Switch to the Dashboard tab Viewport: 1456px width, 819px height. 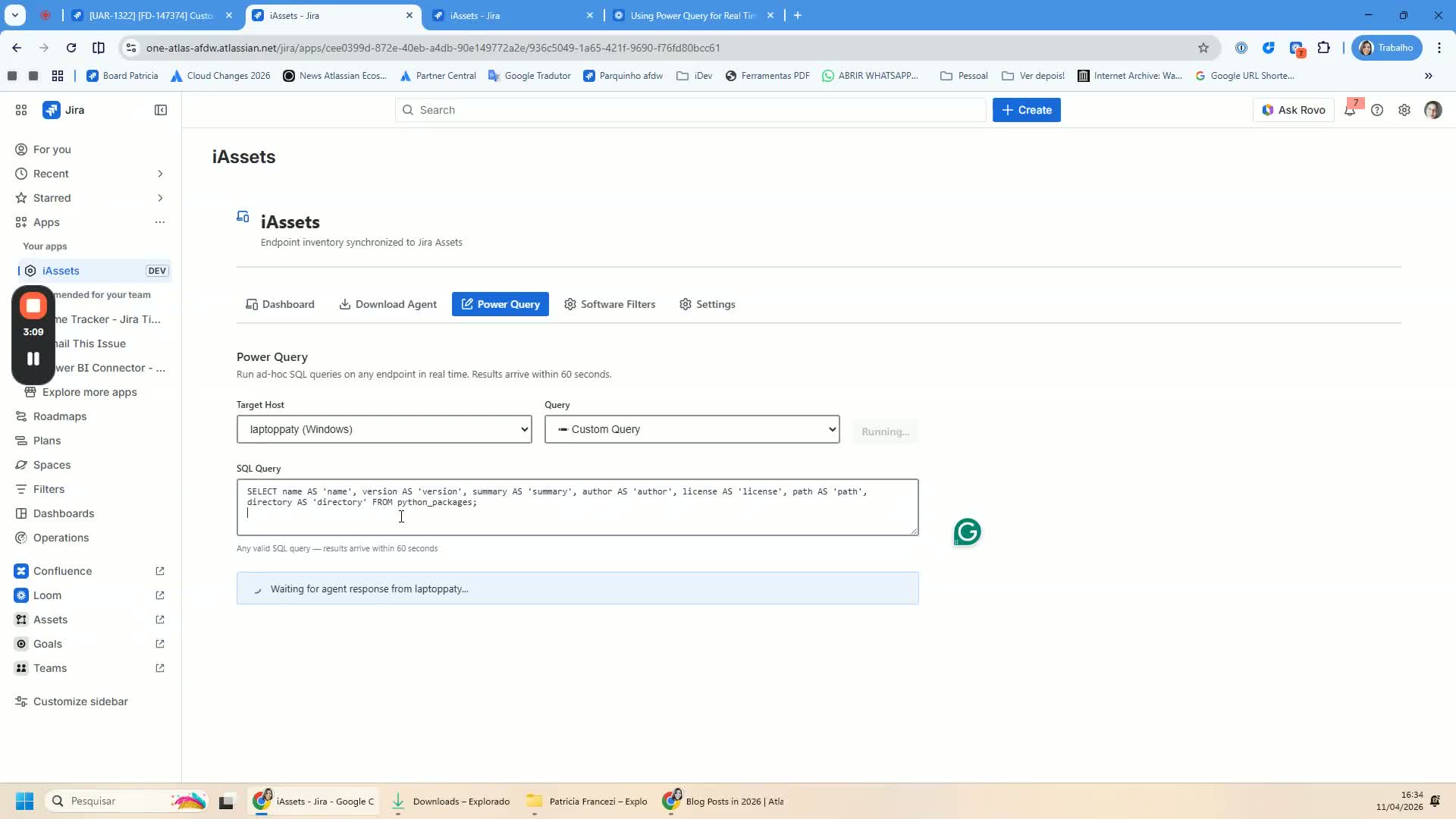tap(280, 304)
